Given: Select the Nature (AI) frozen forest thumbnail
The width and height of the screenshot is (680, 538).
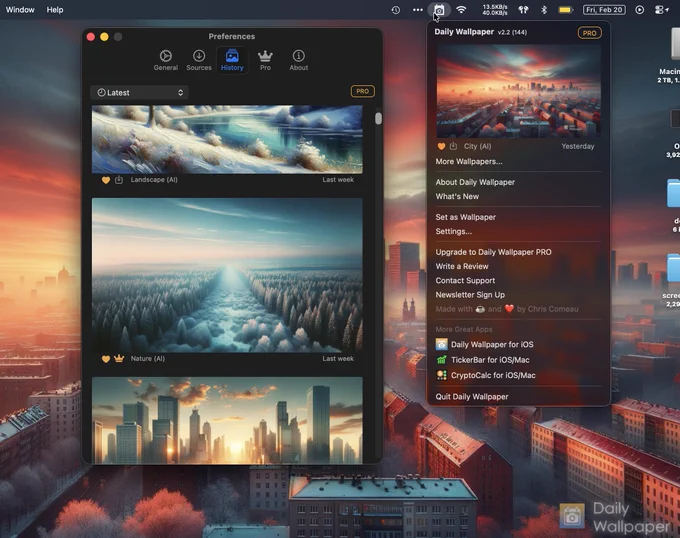Looking at the screenshot, I should point(227,275).
